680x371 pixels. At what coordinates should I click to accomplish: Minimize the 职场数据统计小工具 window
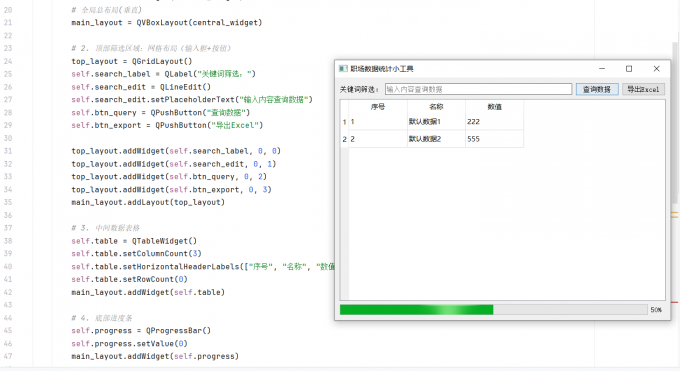click(x=602, y=69)
